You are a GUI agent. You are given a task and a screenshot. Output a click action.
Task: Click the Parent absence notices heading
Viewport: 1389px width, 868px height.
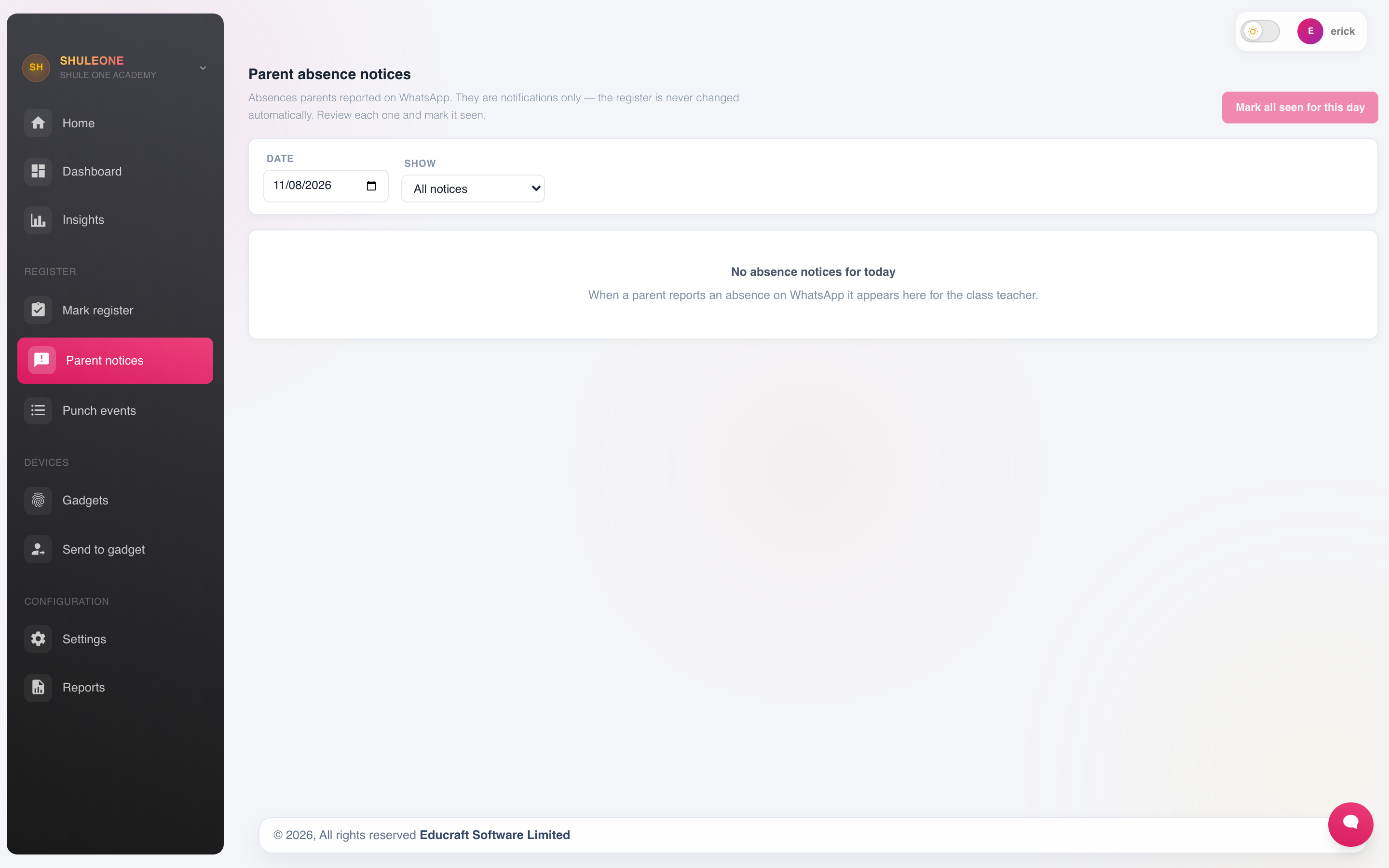coord(329,74)
